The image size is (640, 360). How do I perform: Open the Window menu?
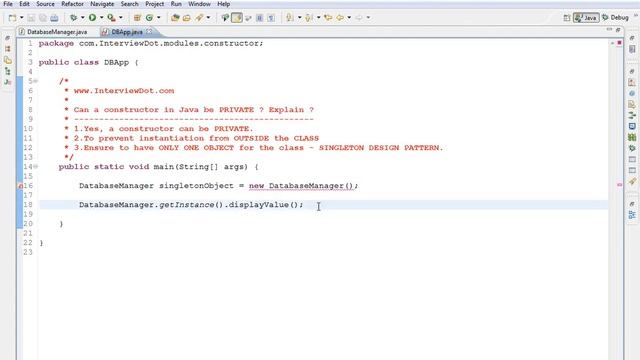coord(200,4)
